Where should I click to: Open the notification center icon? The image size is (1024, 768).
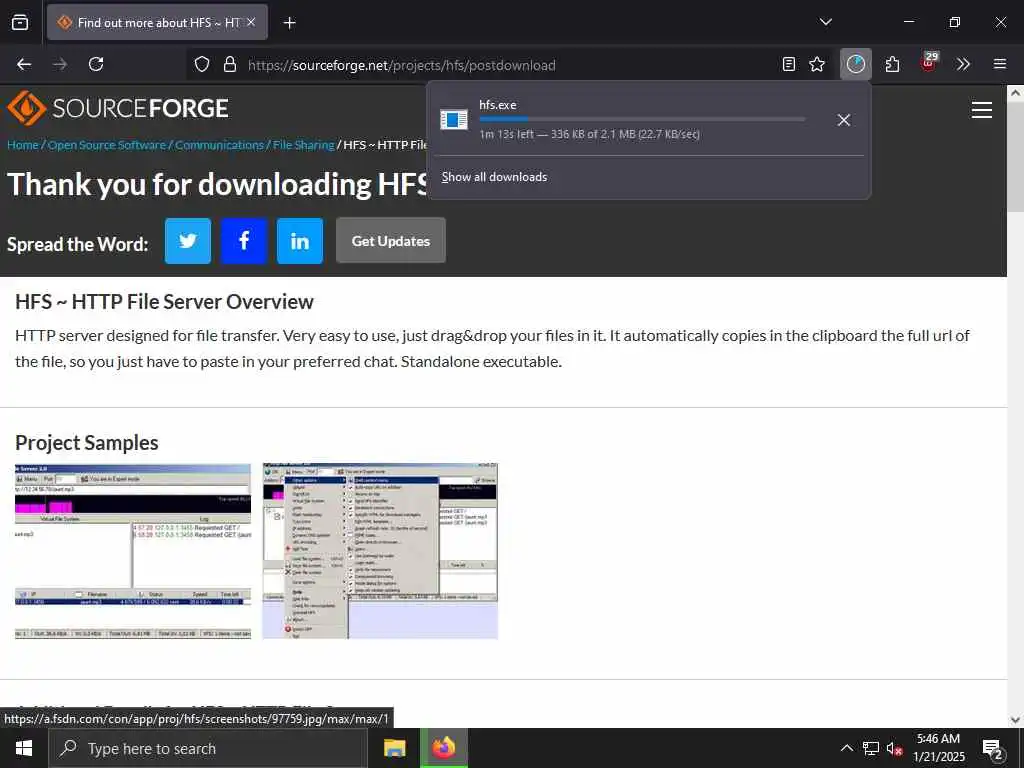[x=993, y=749]
